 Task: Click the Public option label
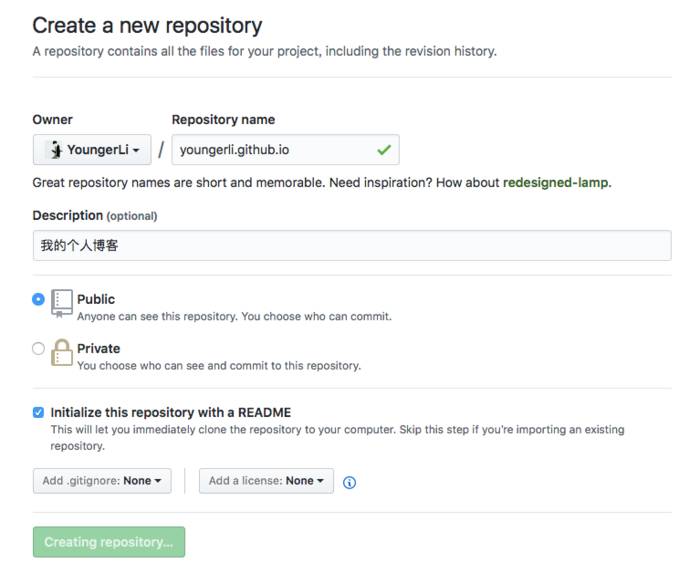click(96, 299)
